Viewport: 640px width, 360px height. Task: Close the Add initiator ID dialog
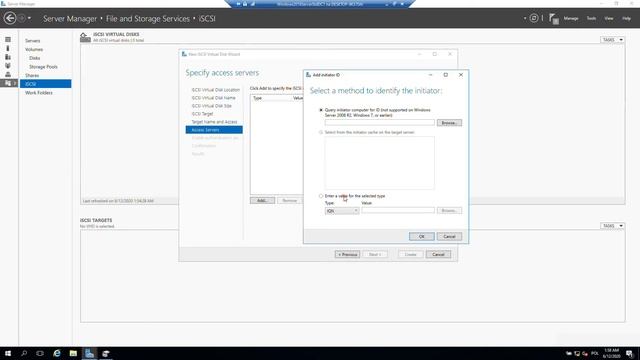click(460, 75)
